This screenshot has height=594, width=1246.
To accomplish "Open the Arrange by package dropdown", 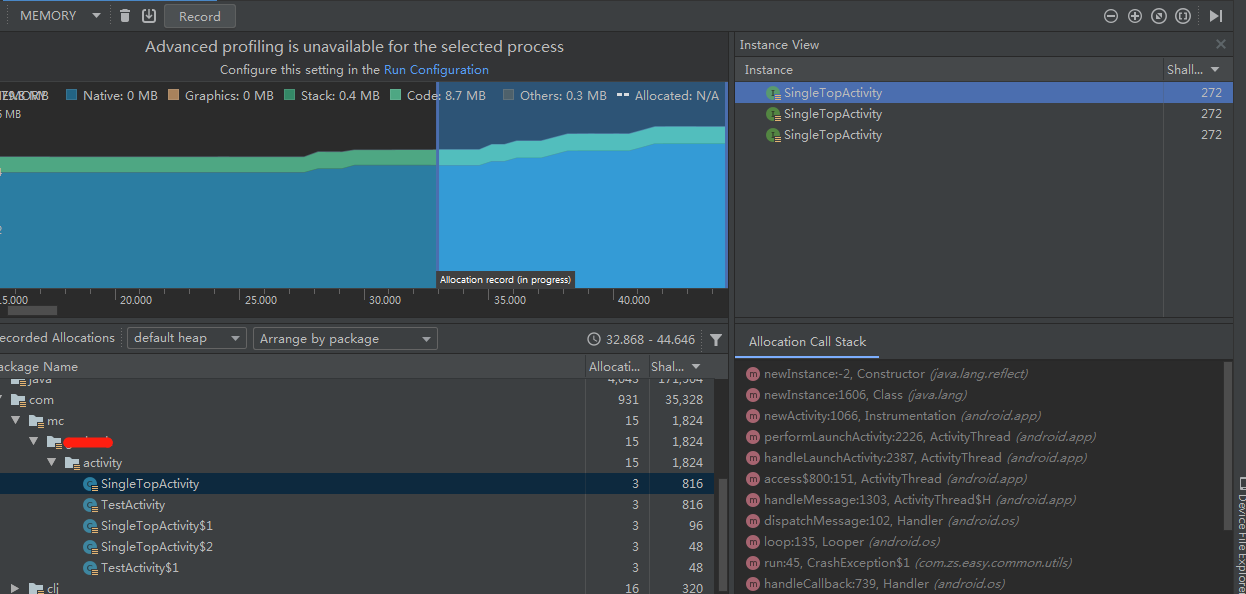I will tap(345, 339).
